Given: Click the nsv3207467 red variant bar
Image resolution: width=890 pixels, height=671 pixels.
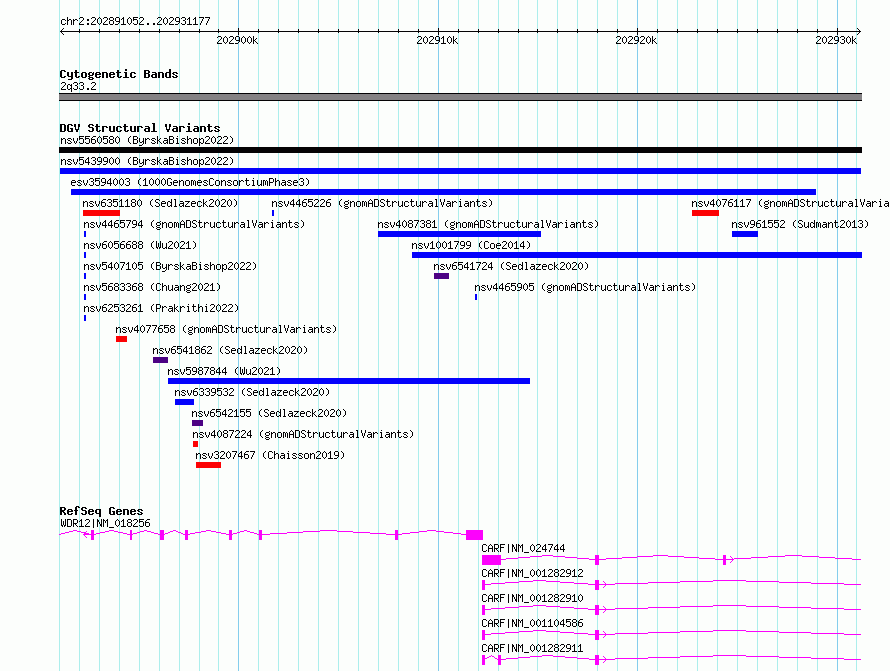Looking at the screenshot, I should click(208, 465).
